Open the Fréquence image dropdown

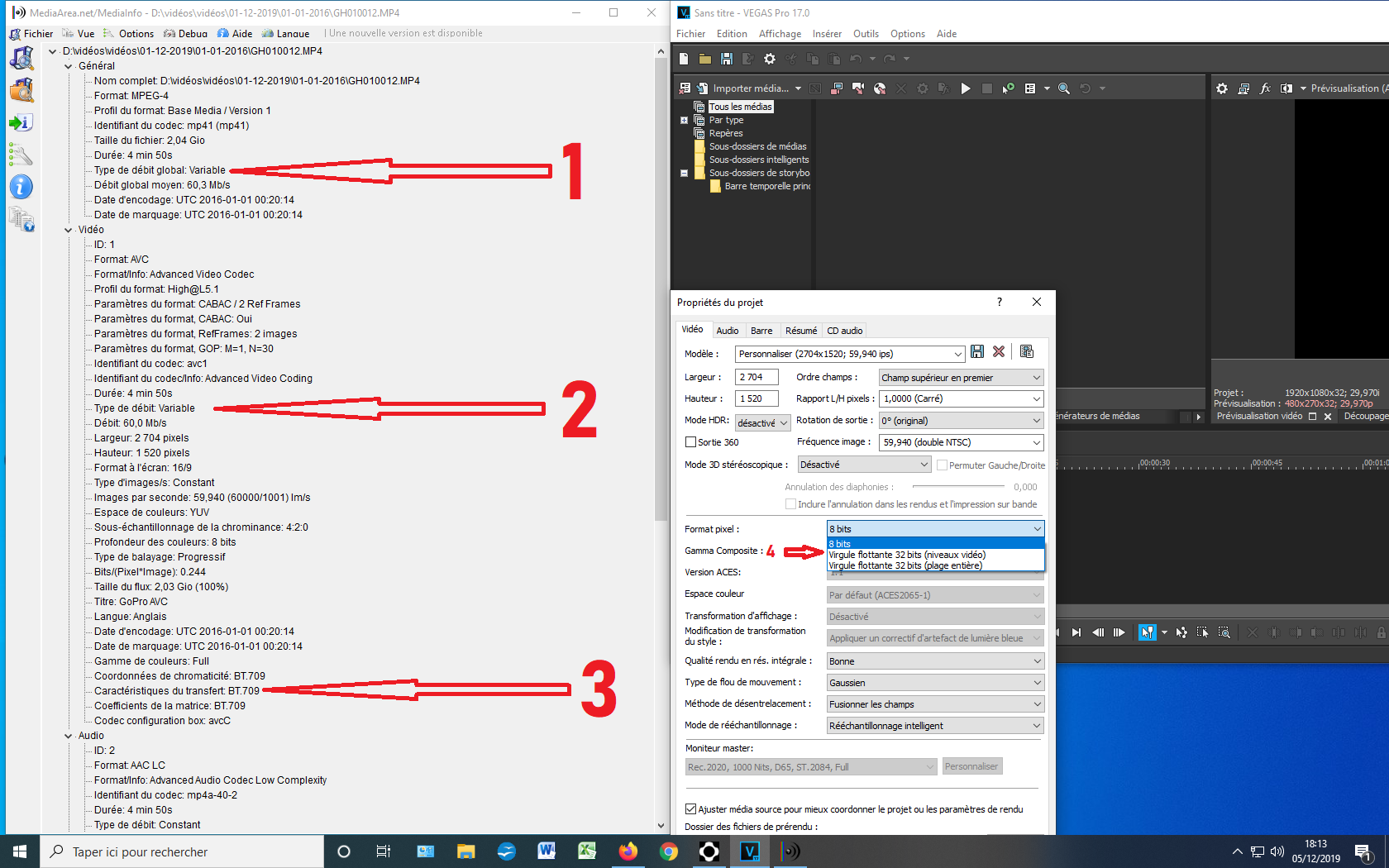click(x=962, y=442)
